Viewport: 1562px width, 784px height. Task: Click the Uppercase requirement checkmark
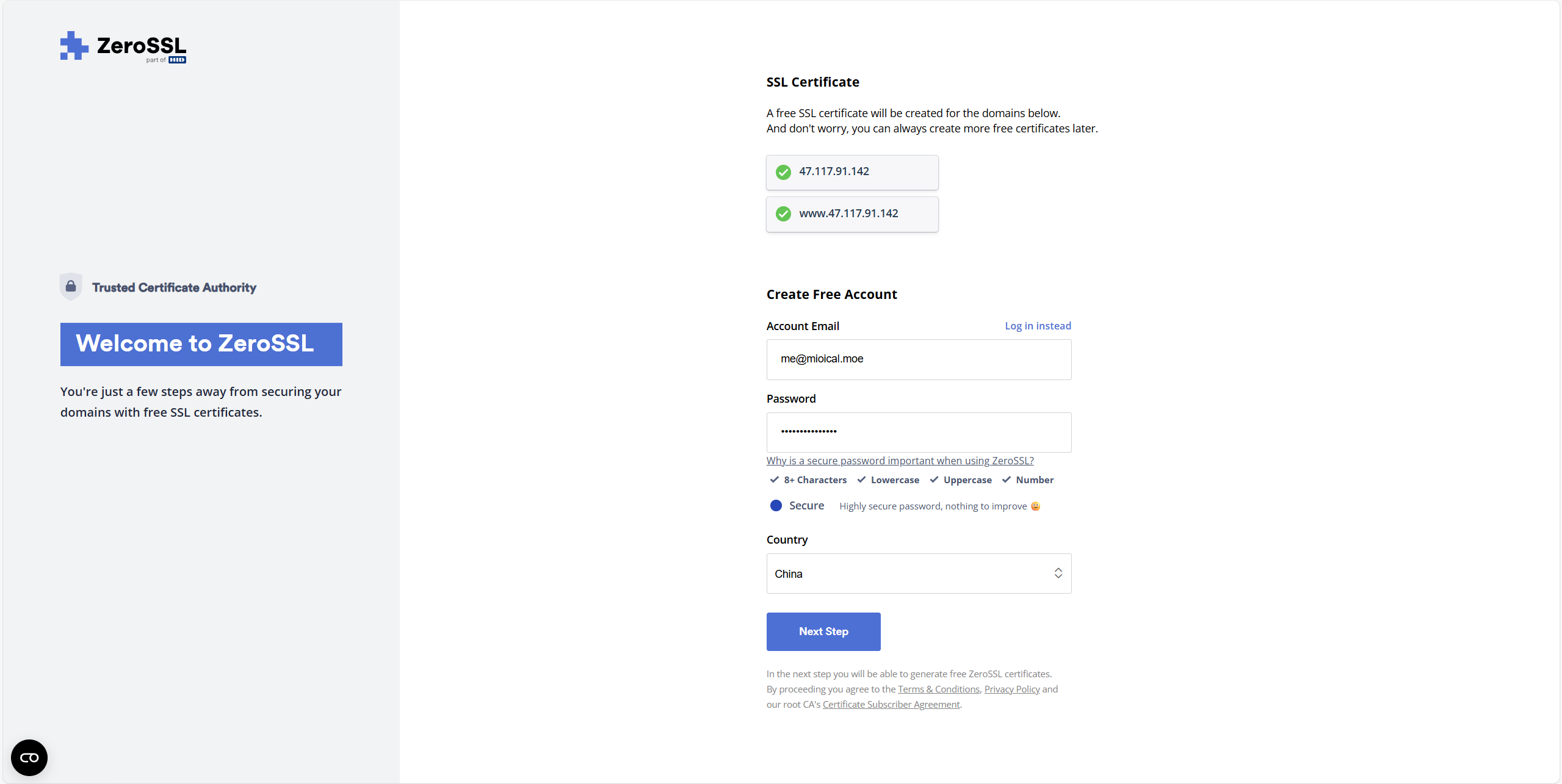[x=934, y=480]
